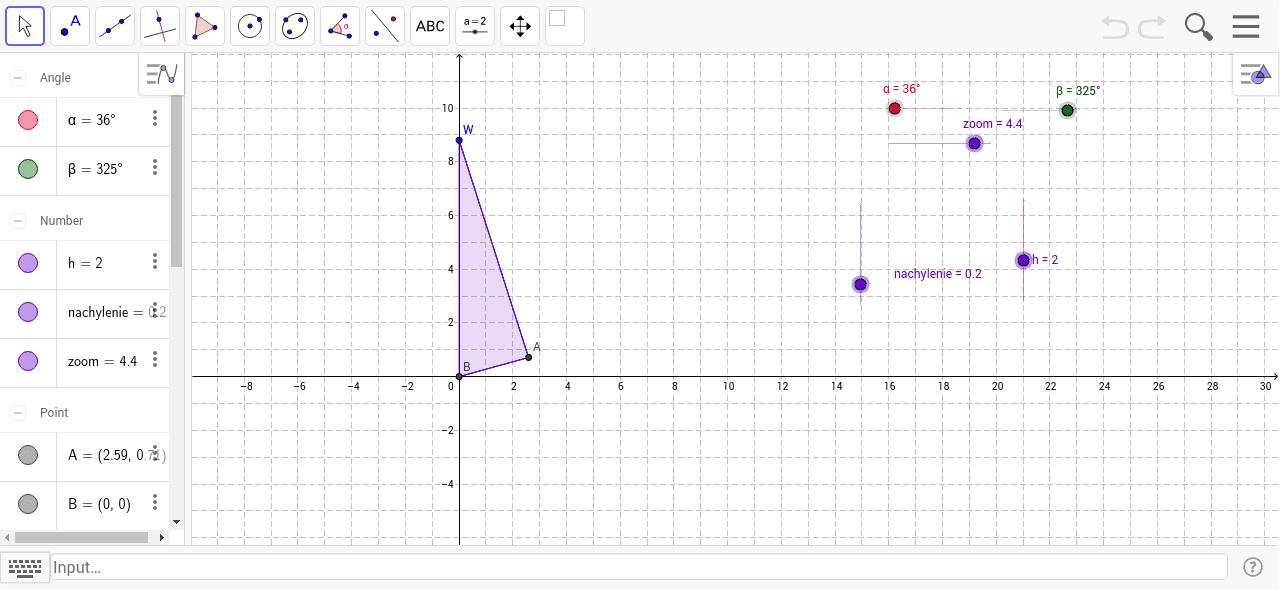Collapse the Angle group
This screenshot has height=590, width=1280.
[x=18, y=78]
